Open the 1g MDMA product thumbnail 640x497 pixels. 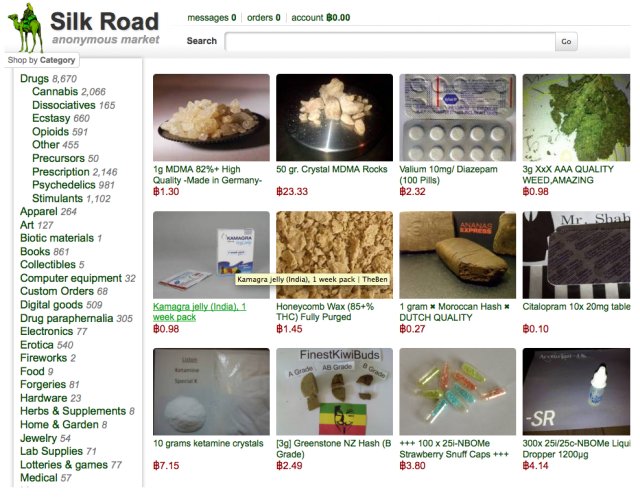tap(211, 118)
